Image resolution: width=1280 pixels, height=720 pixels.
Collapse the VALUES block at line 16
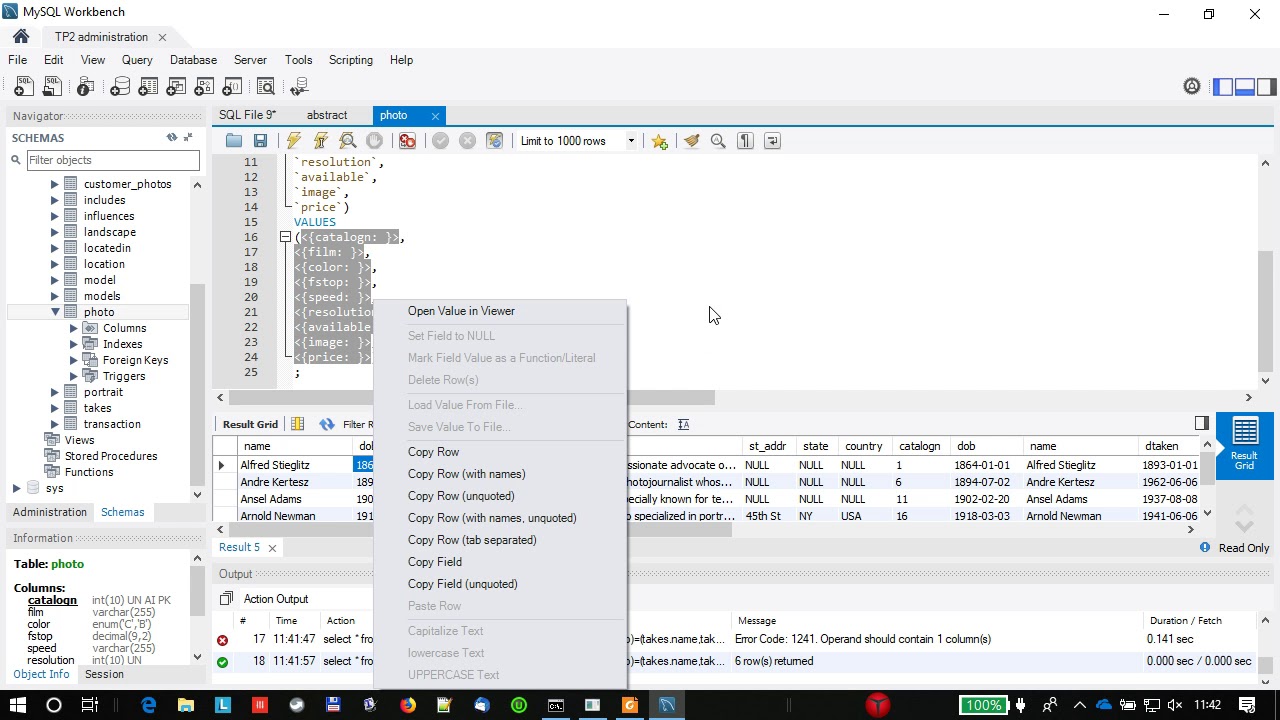[x=285, y=237]
